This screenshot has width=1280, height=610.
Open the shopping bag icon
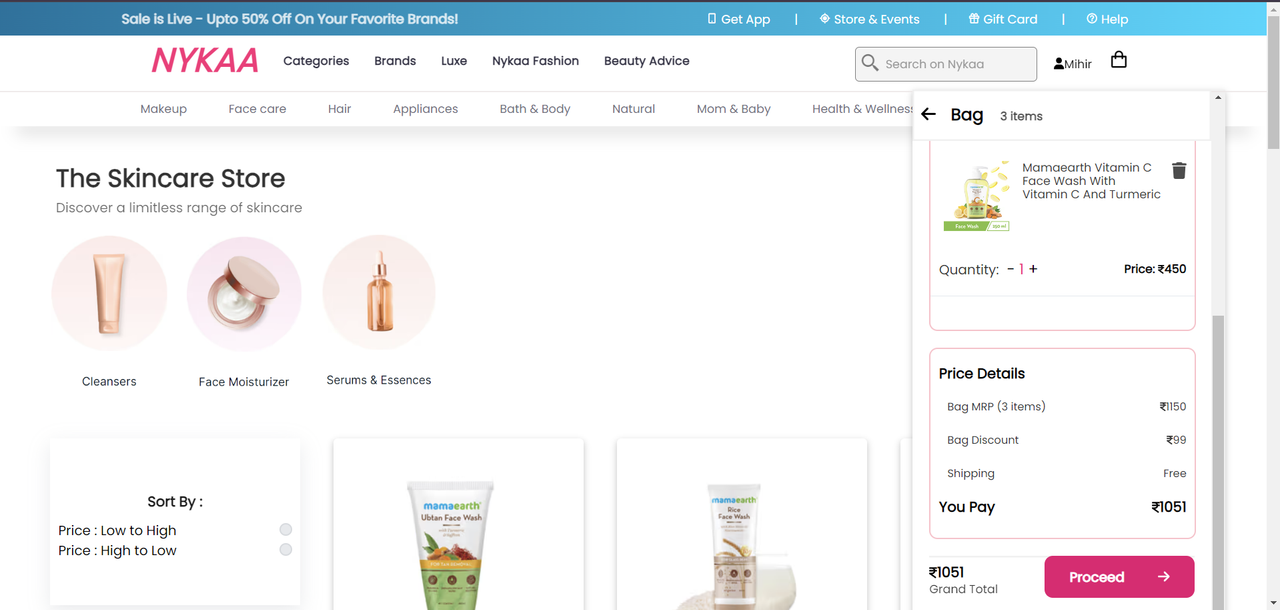[x=1119, y=60]
